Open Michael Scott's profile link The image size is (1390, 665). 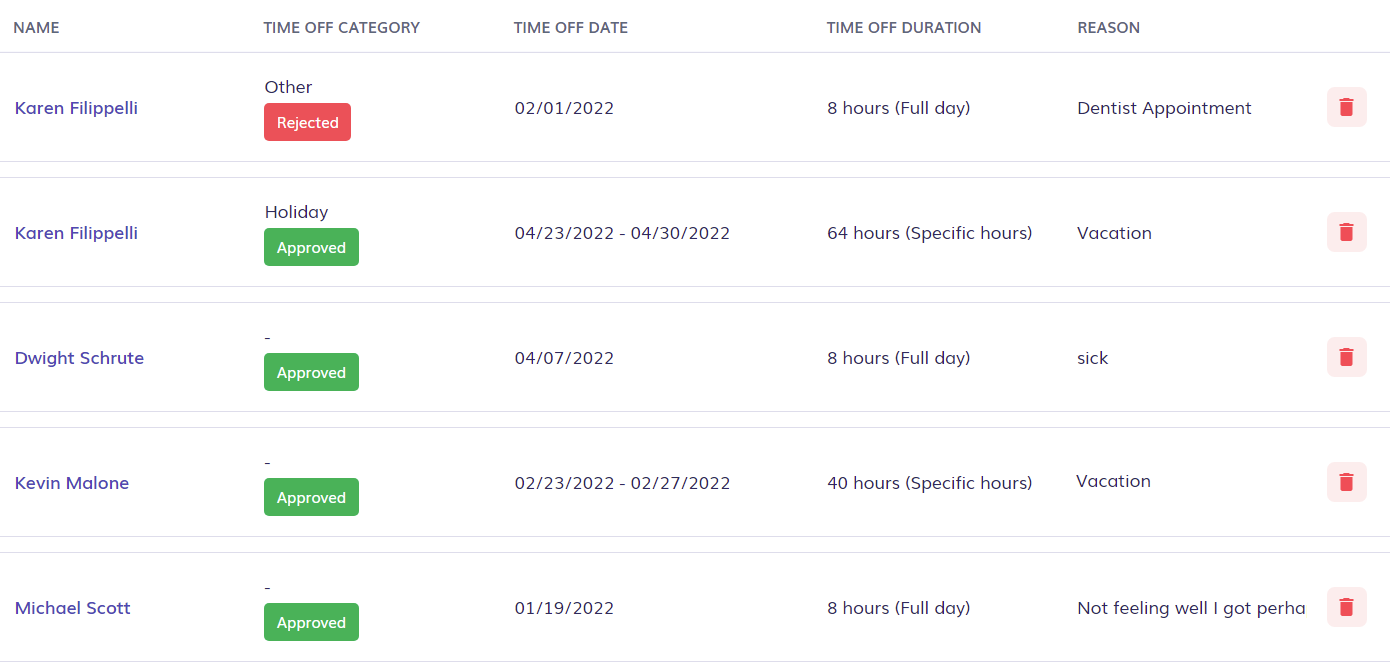[x=72, y=608]
